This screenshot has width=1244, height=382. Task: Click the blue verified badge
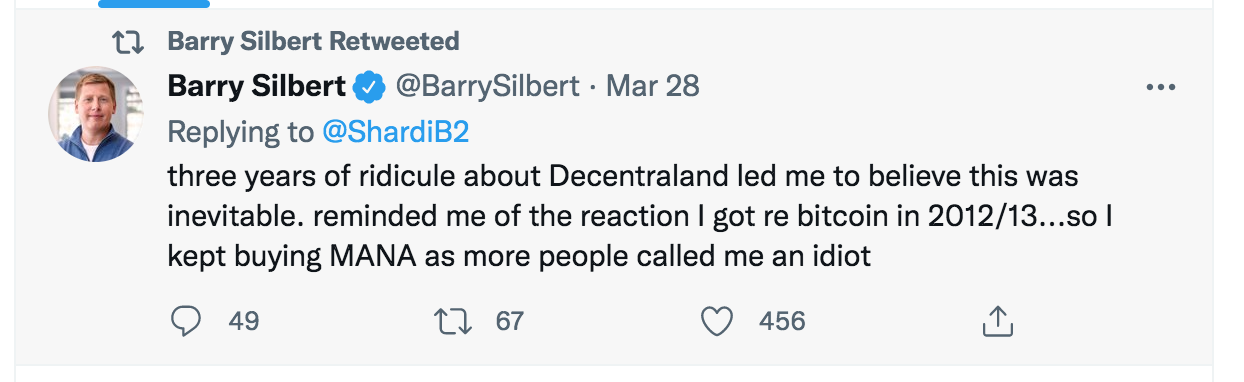(x=370, y=87)
